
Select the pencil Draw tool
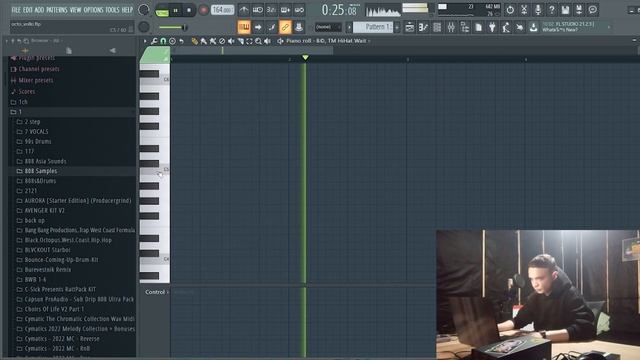click(x=195, y=41)
